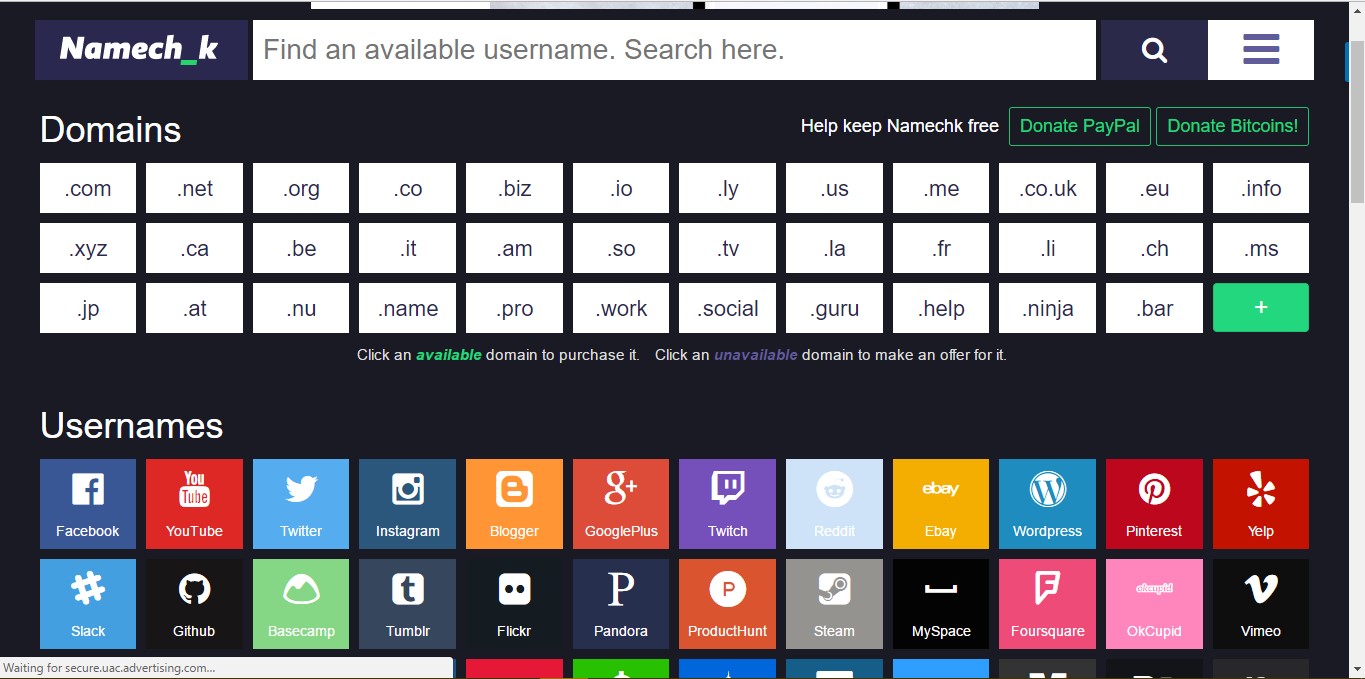Image resolution: width=1365 pixels, height=679 pixels.
Task: Select the Tumblr tile
Action: [x=407, y=604]
